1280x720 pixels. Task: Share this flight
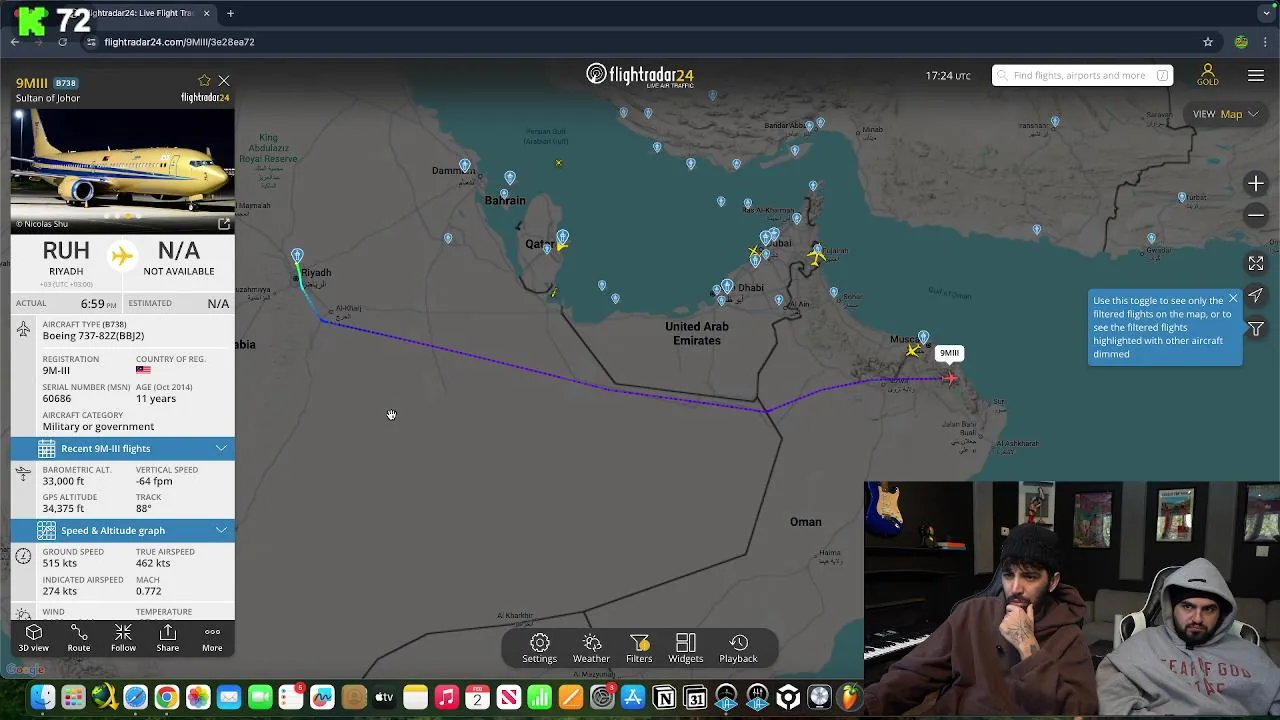point(168,638)
